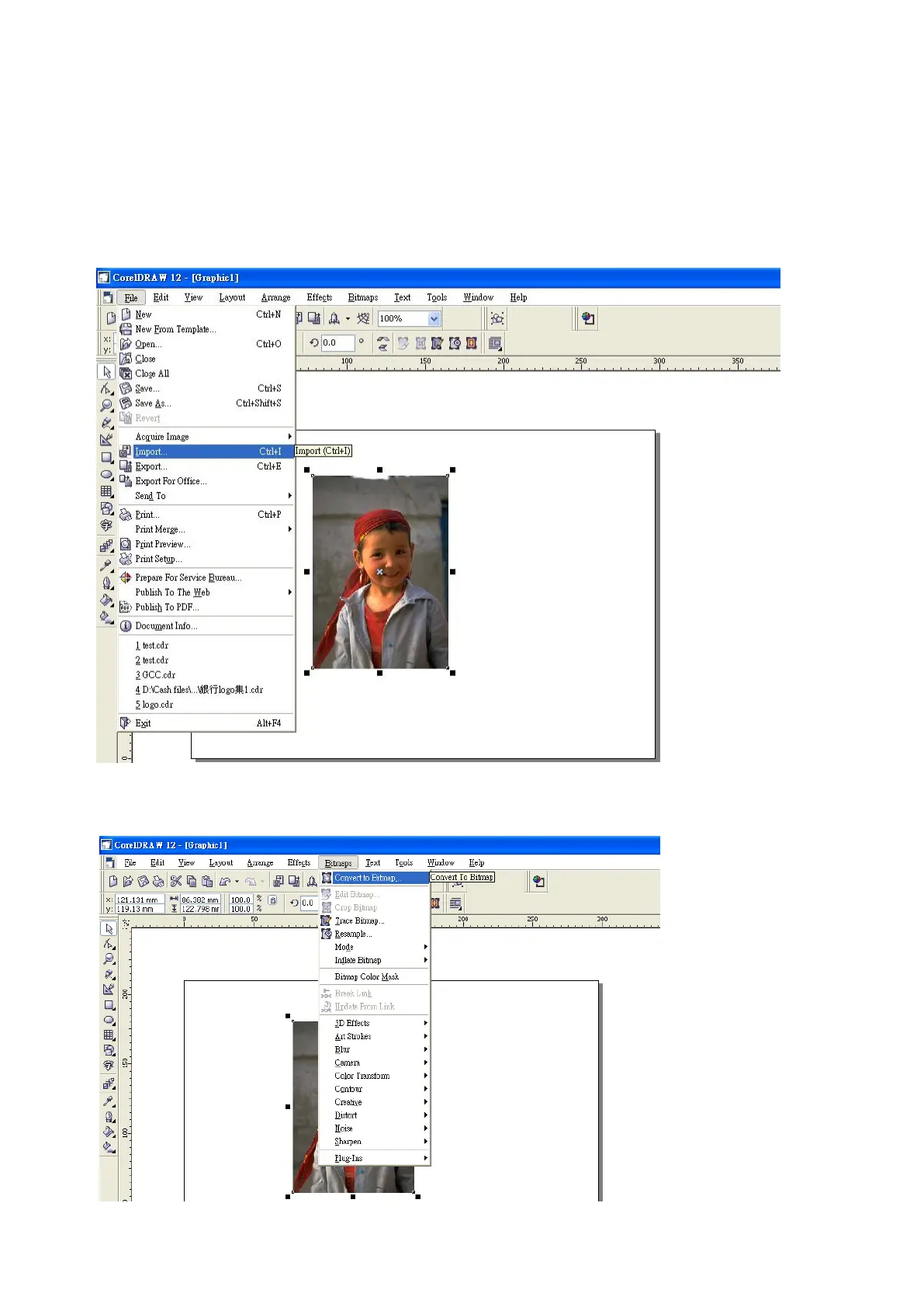The height and width of the screenshot is (1307, 924).
Task: Expand the Art Strokes submenu
Action: pyautogui.click(x=374, y=1036)
